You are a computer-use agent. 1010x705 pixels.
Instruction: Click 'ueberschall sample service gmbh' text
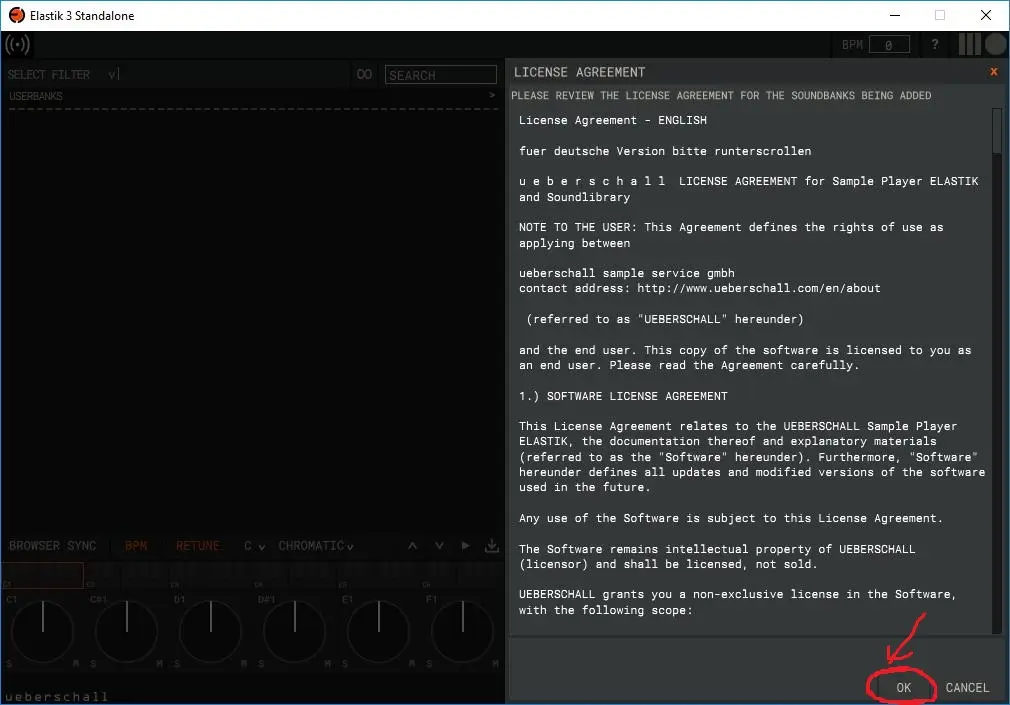coord(627,273)
